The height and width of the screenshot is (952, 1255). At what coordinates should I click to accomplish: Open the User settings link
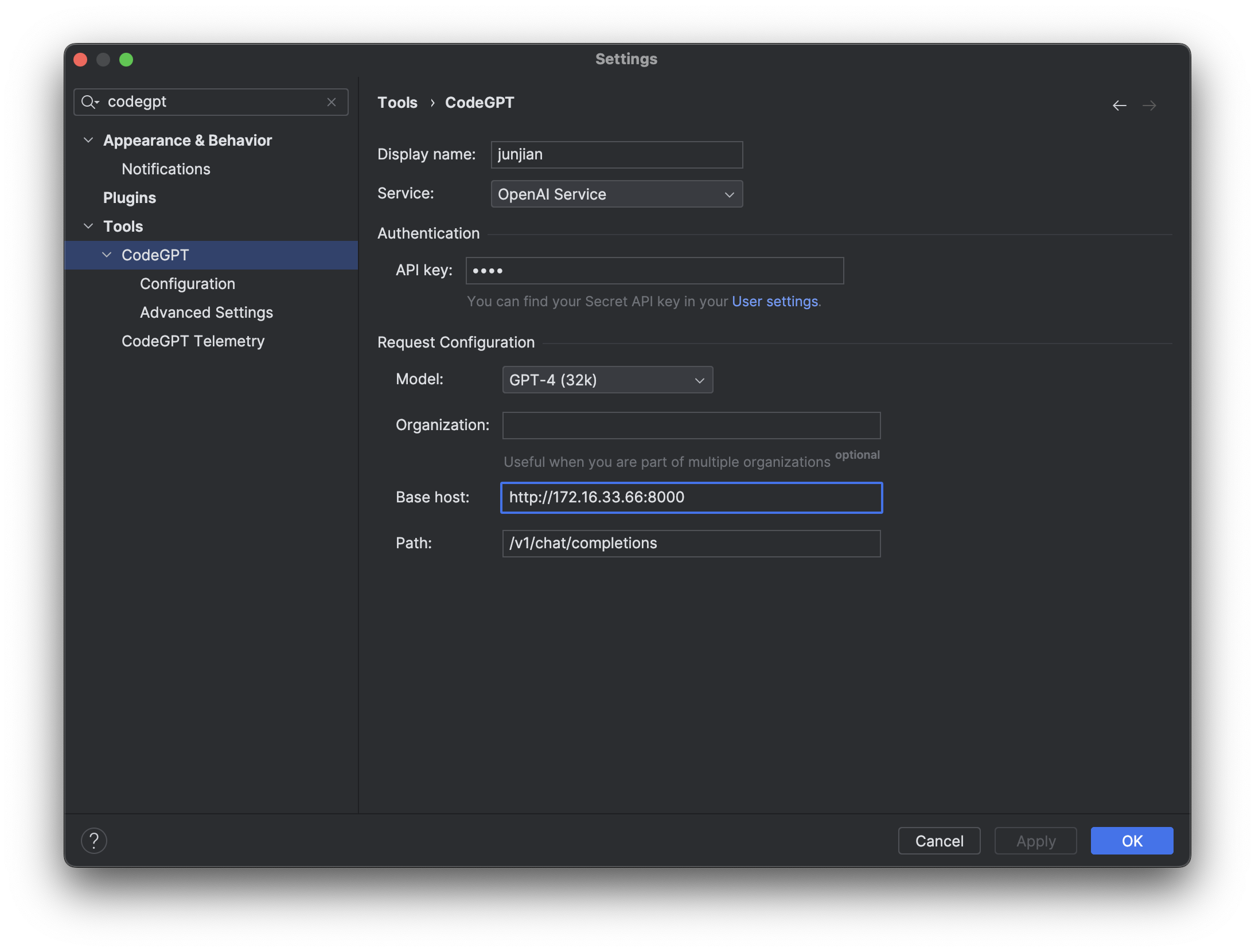click(774, 302)
